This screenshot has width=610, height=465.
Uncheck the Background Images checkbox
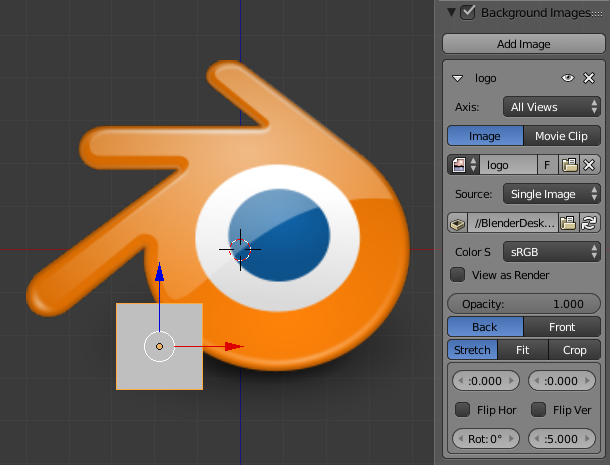(x=467, y=12)
